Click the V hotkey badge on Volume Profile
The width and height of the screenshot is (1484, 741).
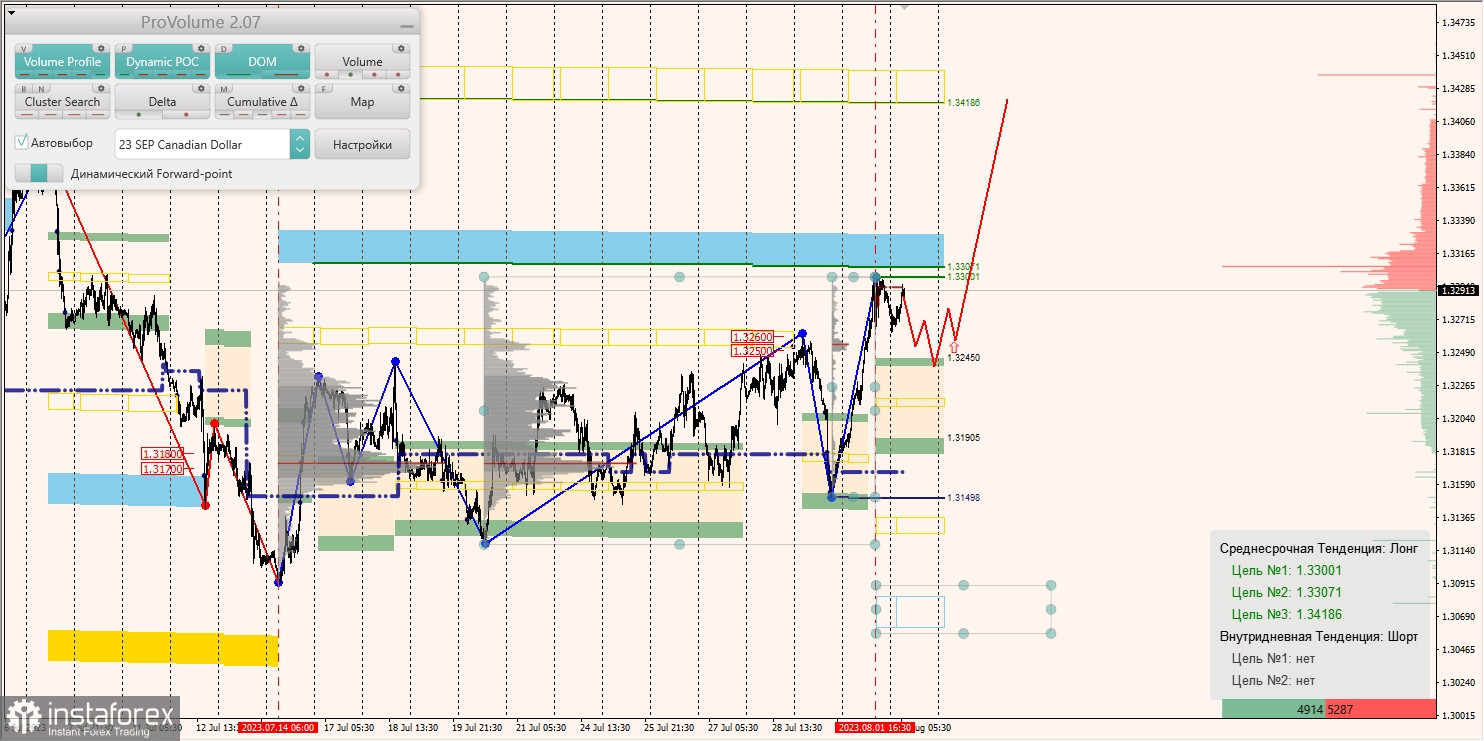click(24, 49)
